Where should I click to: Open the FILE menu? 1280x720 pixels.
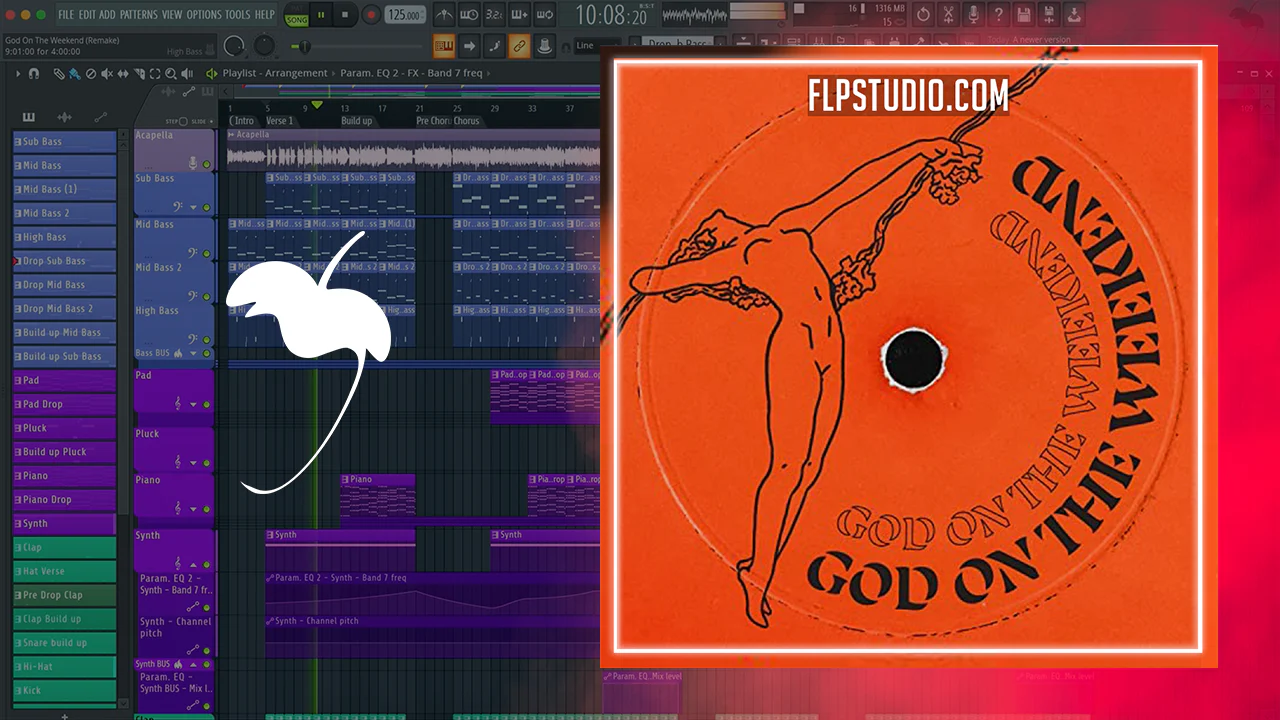66,15
